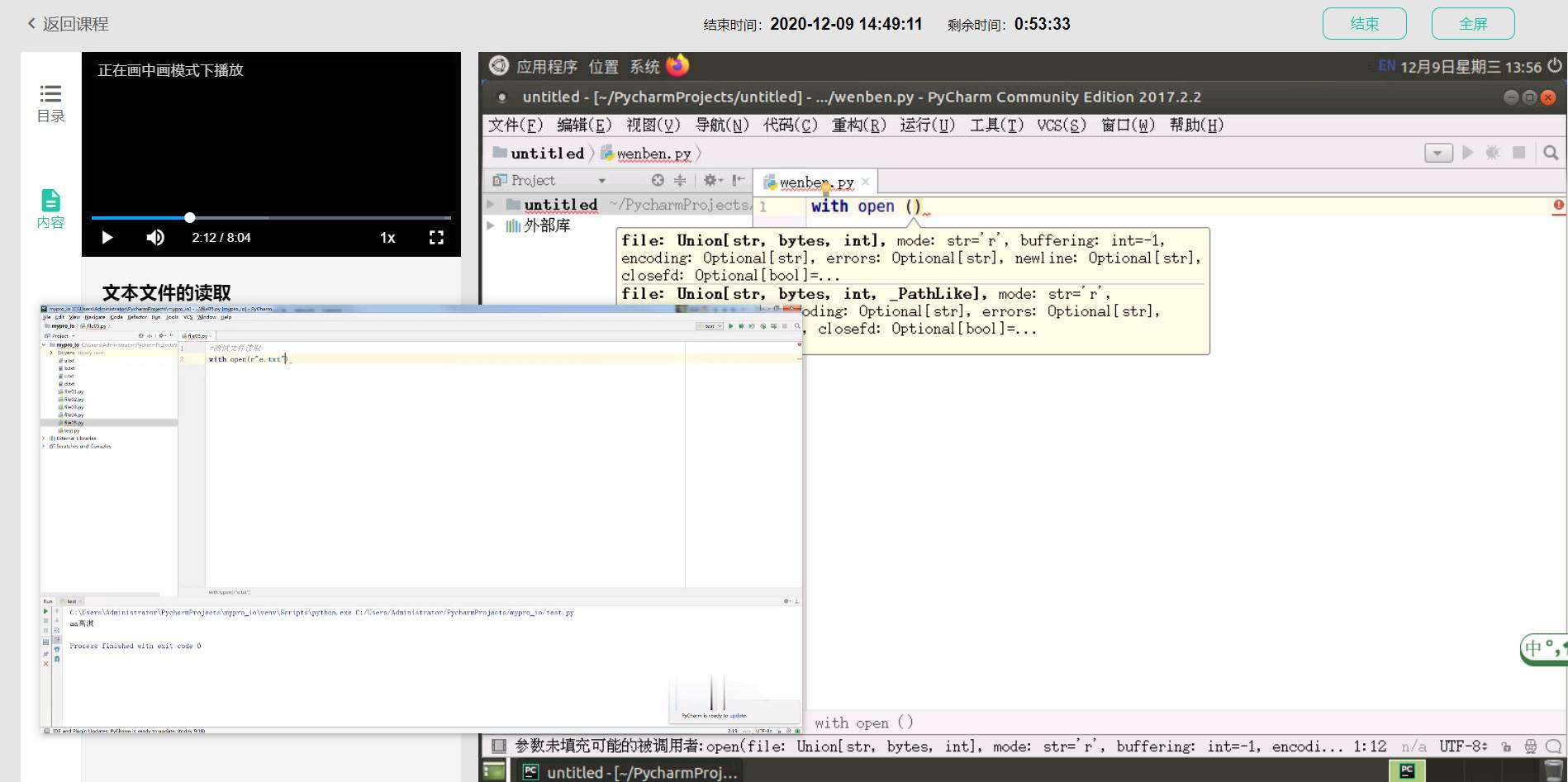Seek using the video progress bar handle
1568x782 pixels.
coord(190,217)
